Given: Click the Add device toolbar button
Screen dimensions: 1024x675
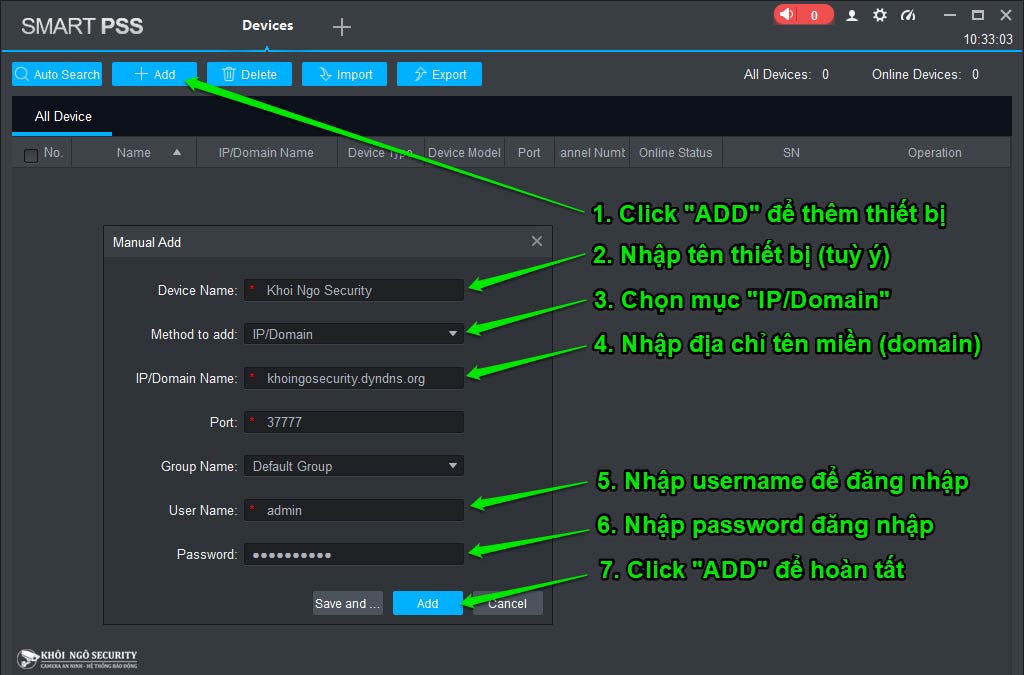Looking at the screenshot, I should coord(155,74).
